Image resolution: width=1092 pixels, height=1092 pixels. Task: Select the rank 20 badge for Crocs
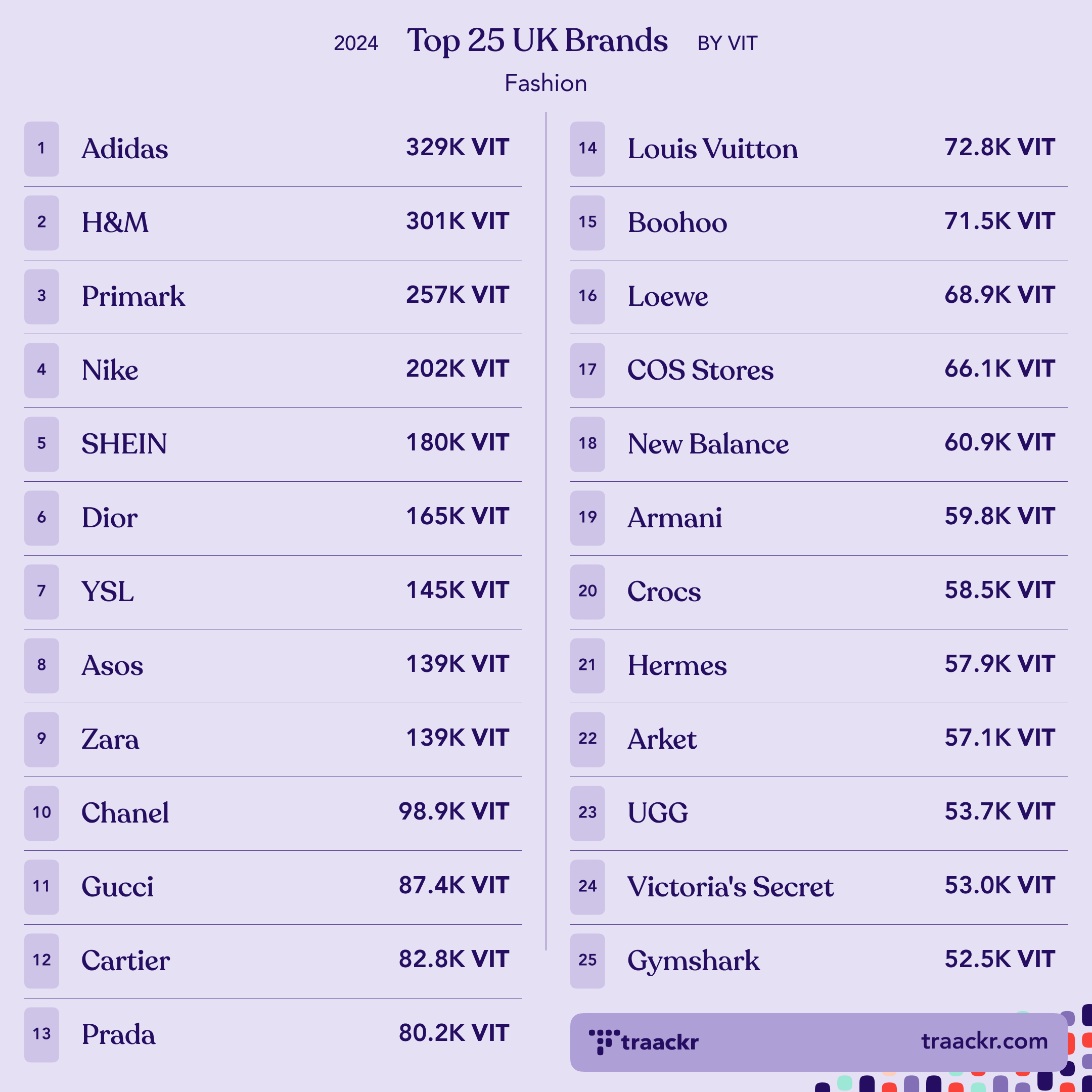tap(587, 592)
